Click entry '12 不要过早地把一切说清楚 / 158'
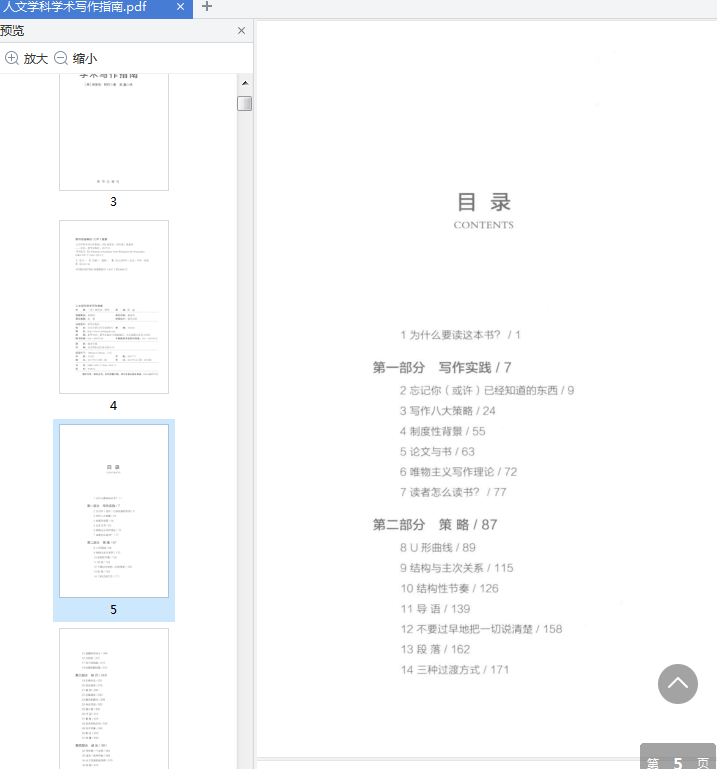The width and height of the screenshot is (717, 769). click(481, 629)
